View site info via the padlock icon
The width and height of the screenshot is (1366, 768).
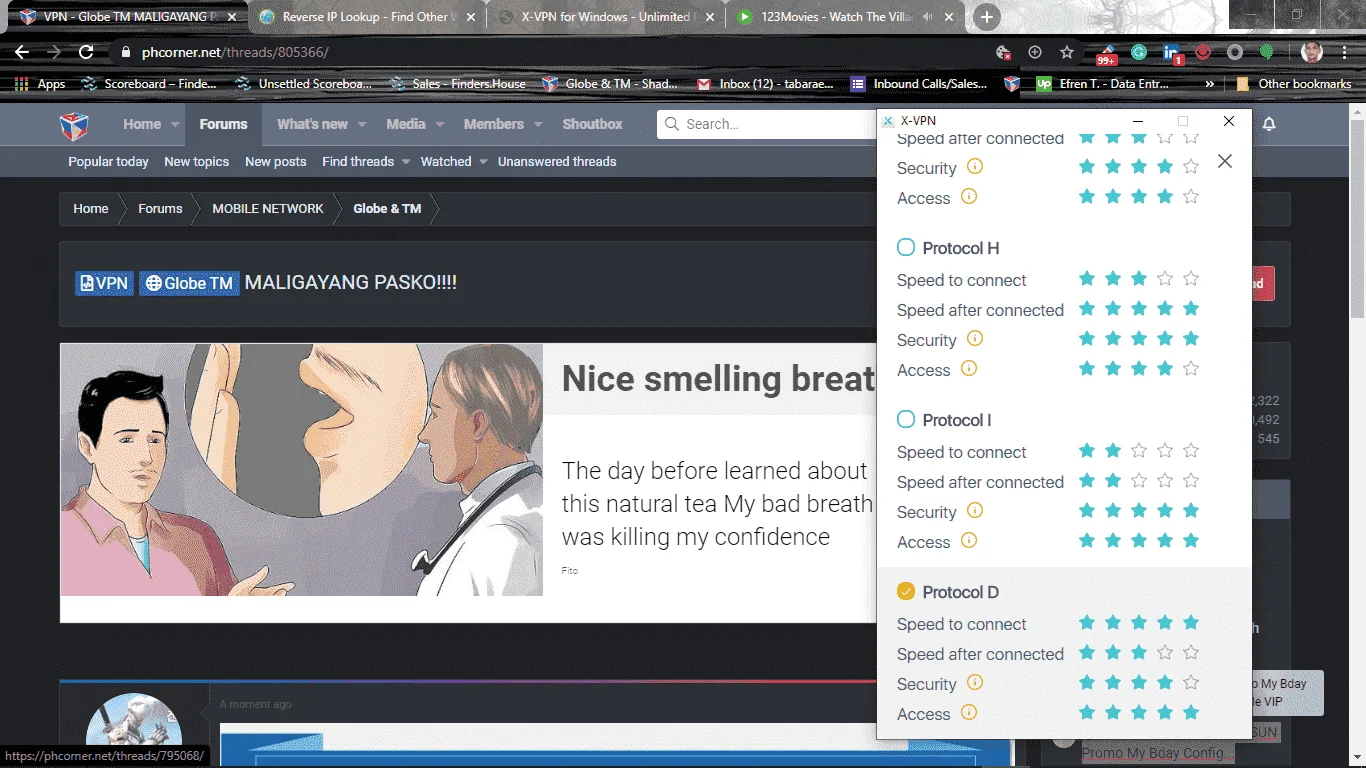click(x=125, y=52)
